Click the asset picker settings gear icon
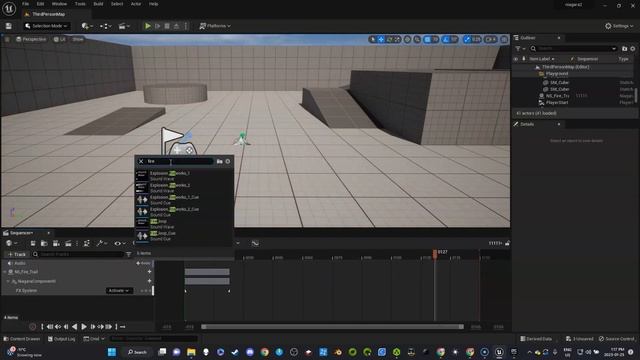The height and width of the screenshot is (360, 640). coord(228,162)
